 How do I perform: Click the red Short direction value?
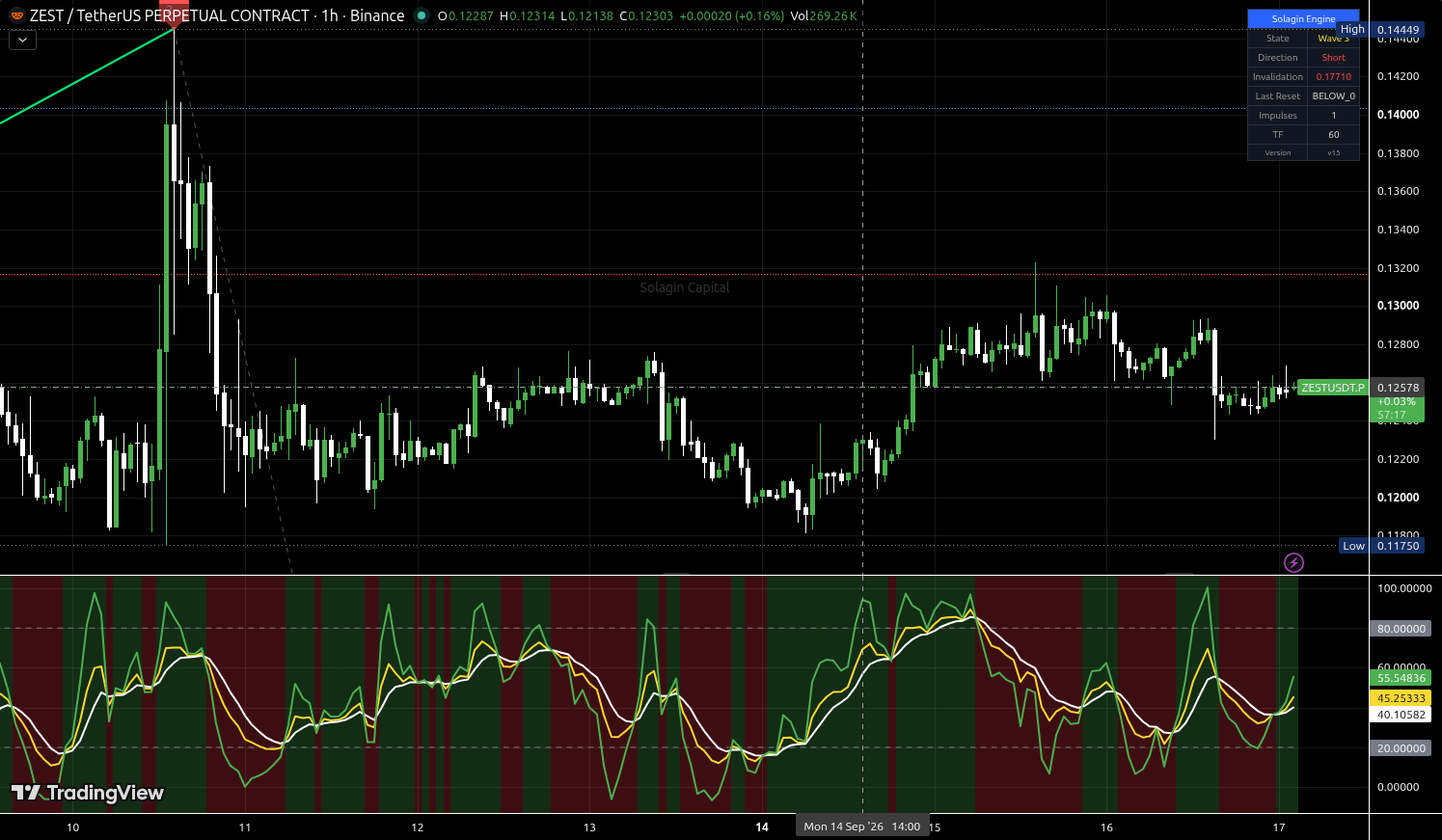pyautogui.click(x=1333, y=58)
